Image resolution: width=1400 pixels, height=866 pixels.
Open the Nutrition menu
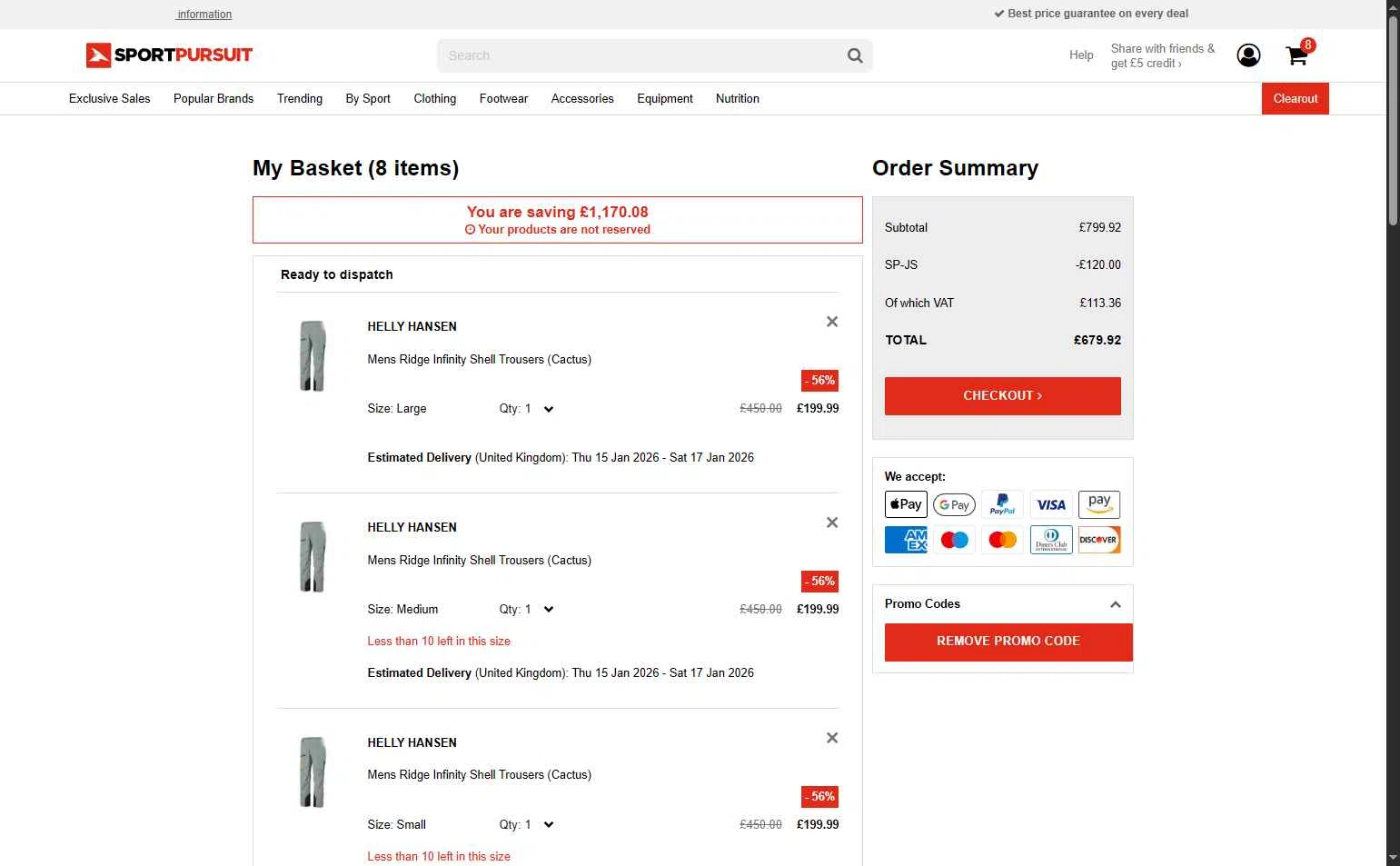coord(738,98)
